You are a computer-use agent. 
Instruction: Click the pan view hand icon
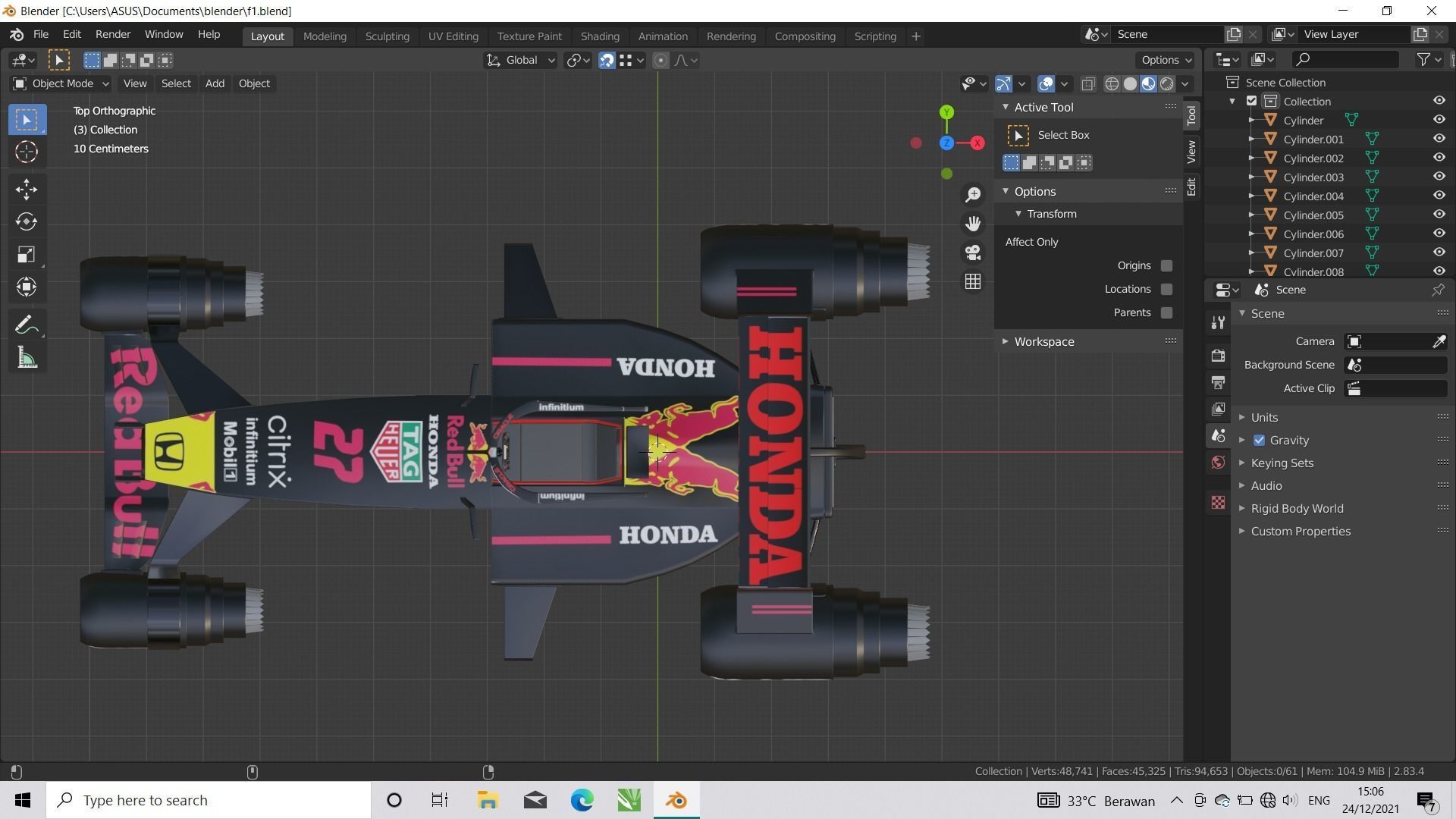point(973,224)
